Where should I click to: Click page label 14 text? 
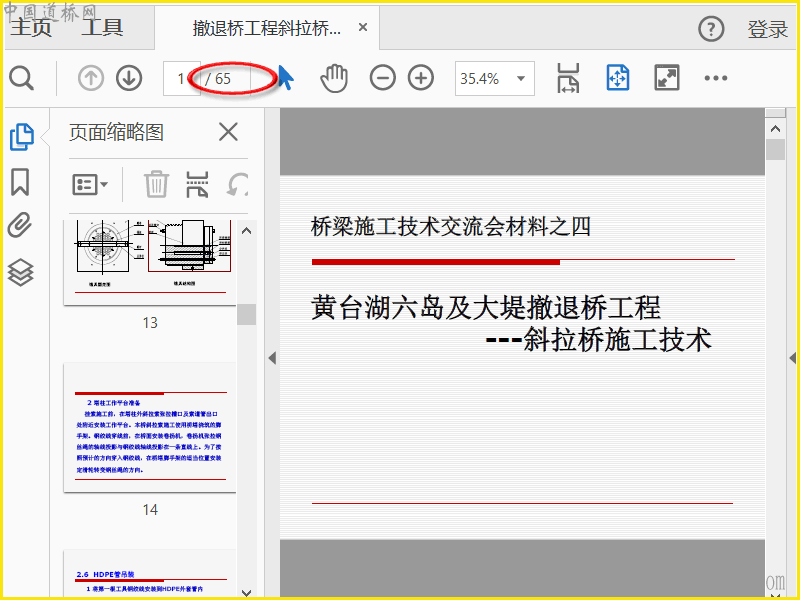click(x=150, y=509)
